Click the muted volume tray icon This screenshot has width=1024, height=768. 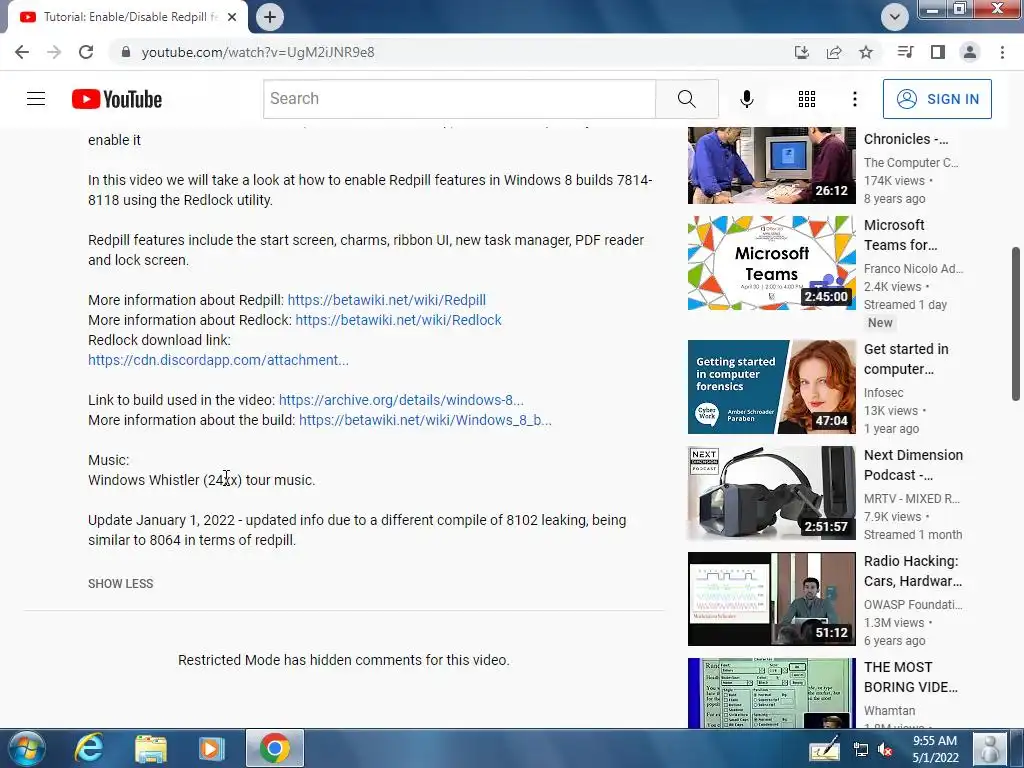[x=886, y=750]
